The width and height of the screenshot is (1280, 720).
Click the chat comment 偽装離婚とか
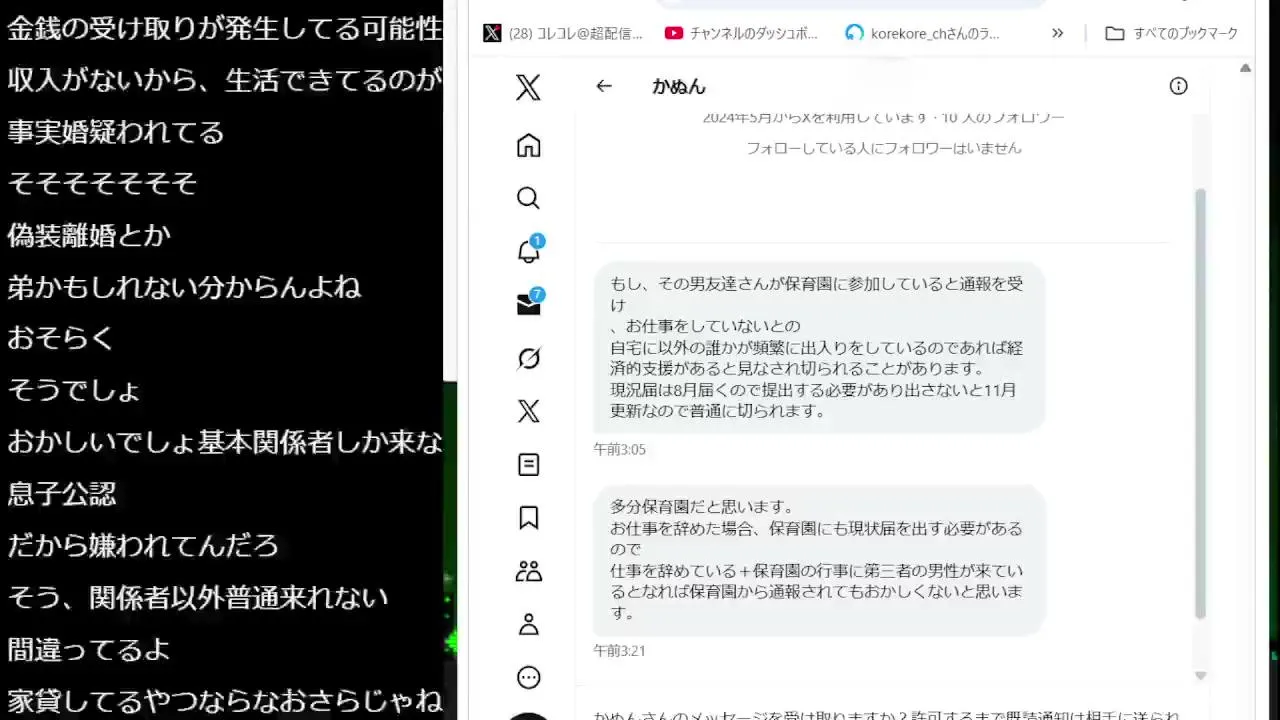[89, 235]
